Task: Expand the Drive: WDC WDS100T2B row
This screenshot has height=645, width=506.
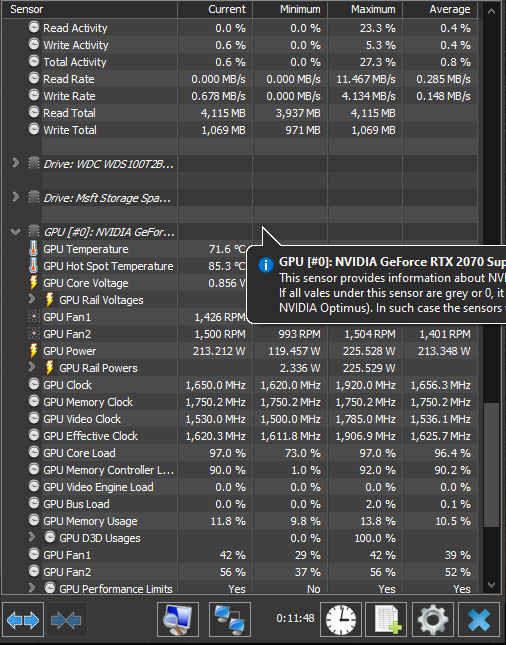Action: (15, 163)
